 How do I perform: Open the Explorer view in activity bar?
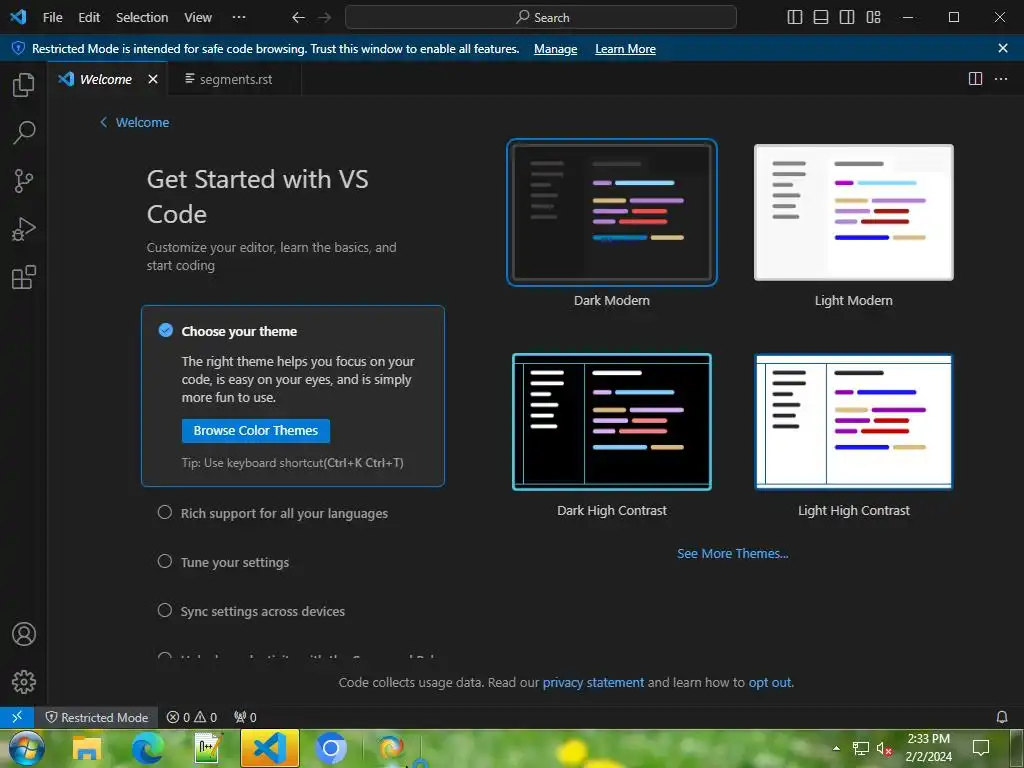[x=24, y=84]
